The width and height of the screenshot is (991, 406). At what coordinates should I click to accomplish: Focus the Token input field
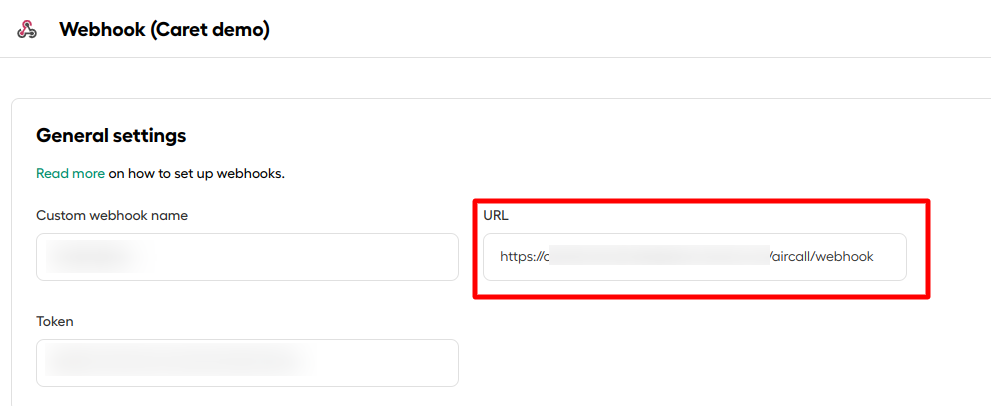[247, 363]
